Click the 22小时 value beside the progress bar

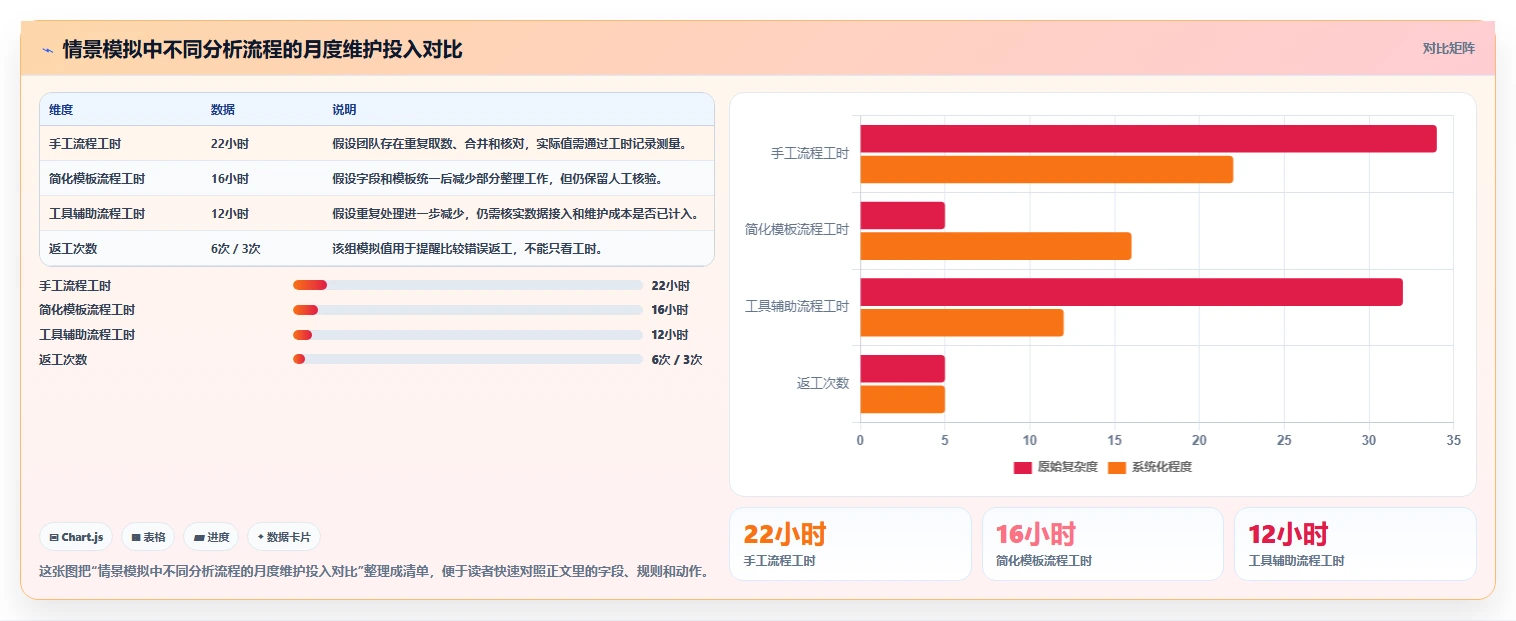click(x=670, y=286)
